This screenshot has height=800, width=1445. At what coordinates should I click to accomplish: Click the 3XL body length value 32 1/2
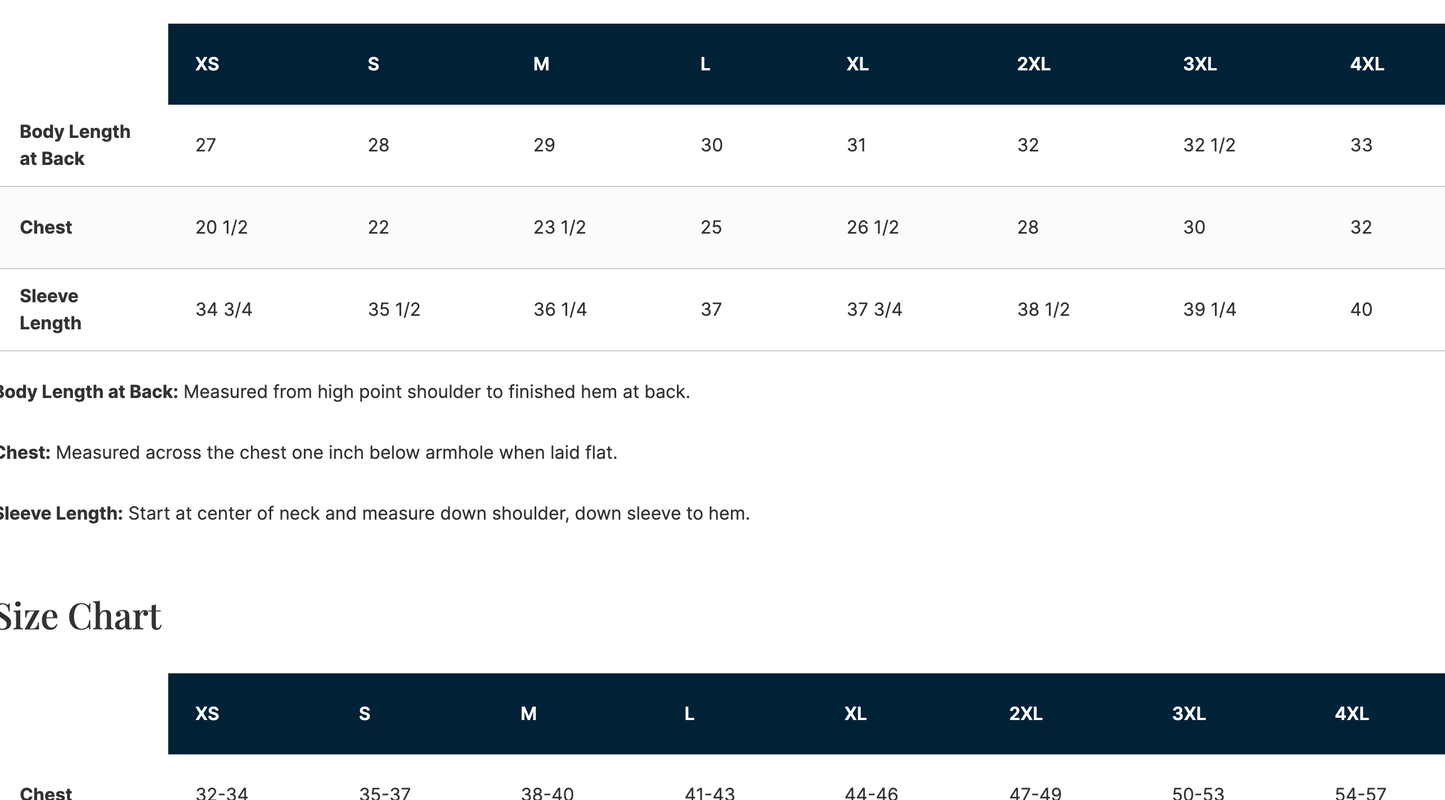[x=1209, y=145]
